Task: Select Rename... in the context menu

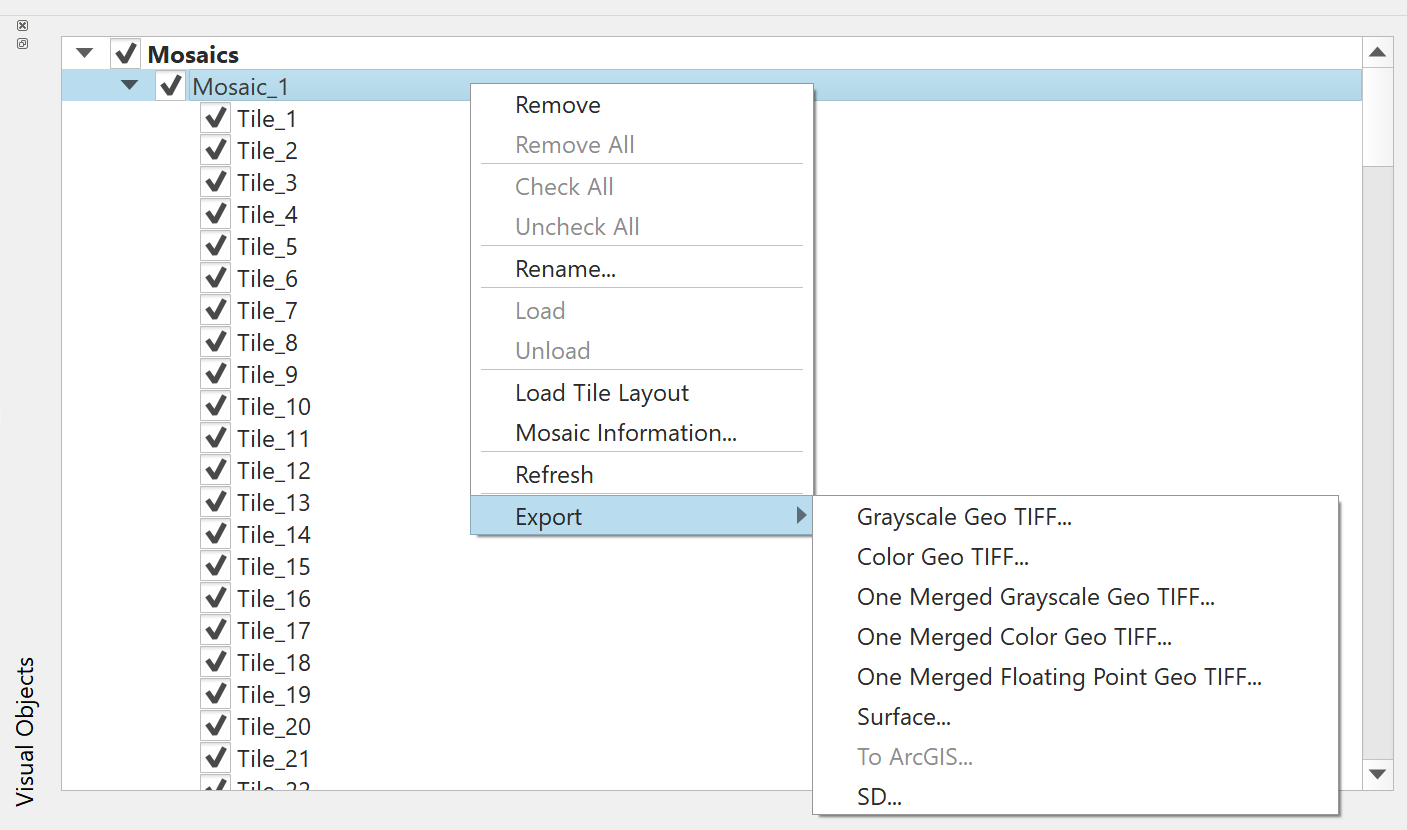Action: click(x=565, y=269)
